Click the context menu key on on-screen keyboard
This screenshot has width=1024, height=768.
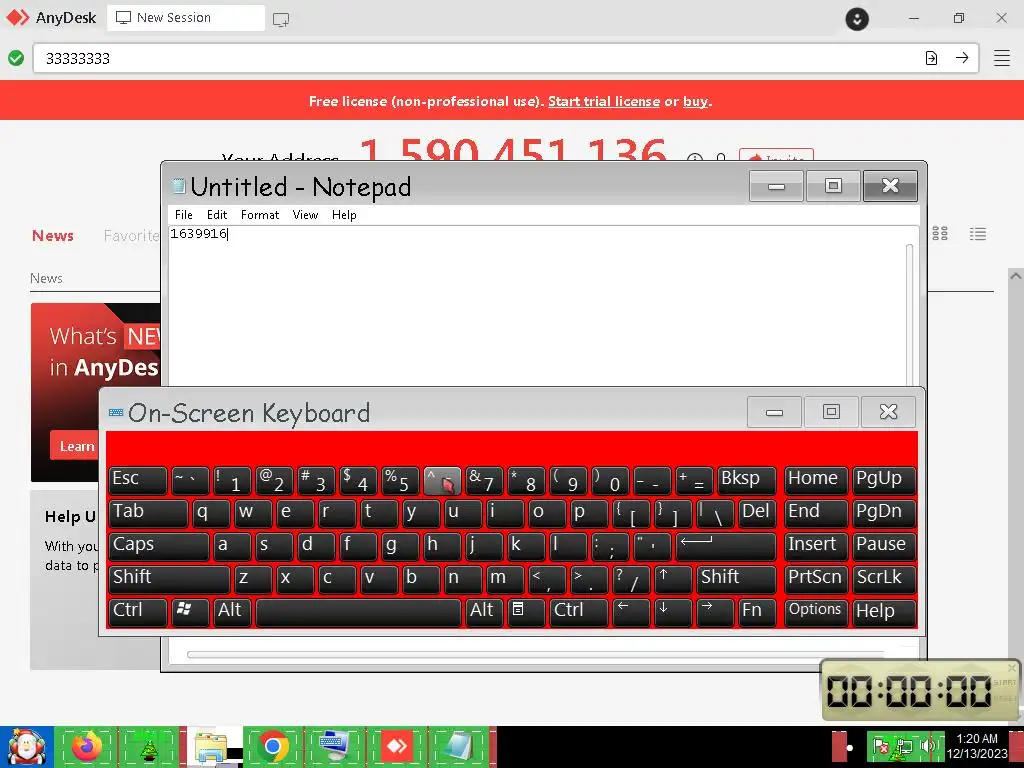point(526,612)
